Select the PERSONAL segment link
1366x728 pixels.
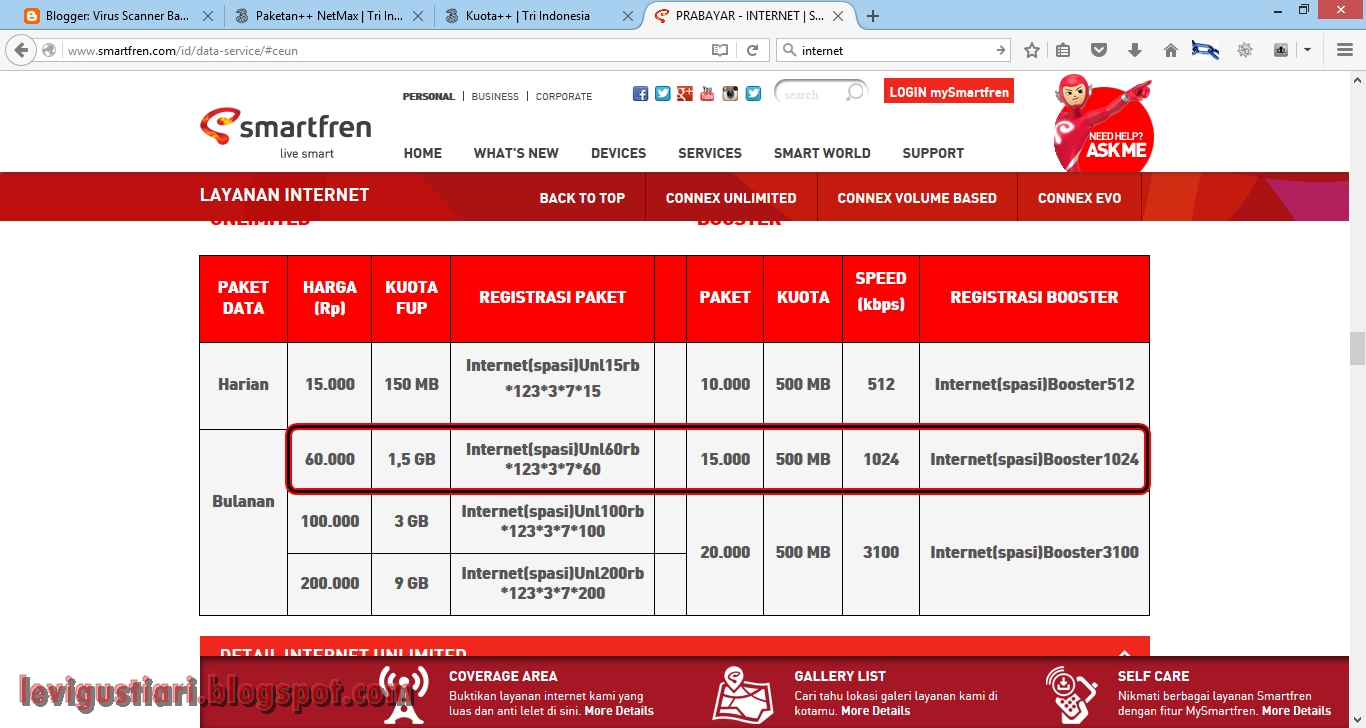click(429, 97)
